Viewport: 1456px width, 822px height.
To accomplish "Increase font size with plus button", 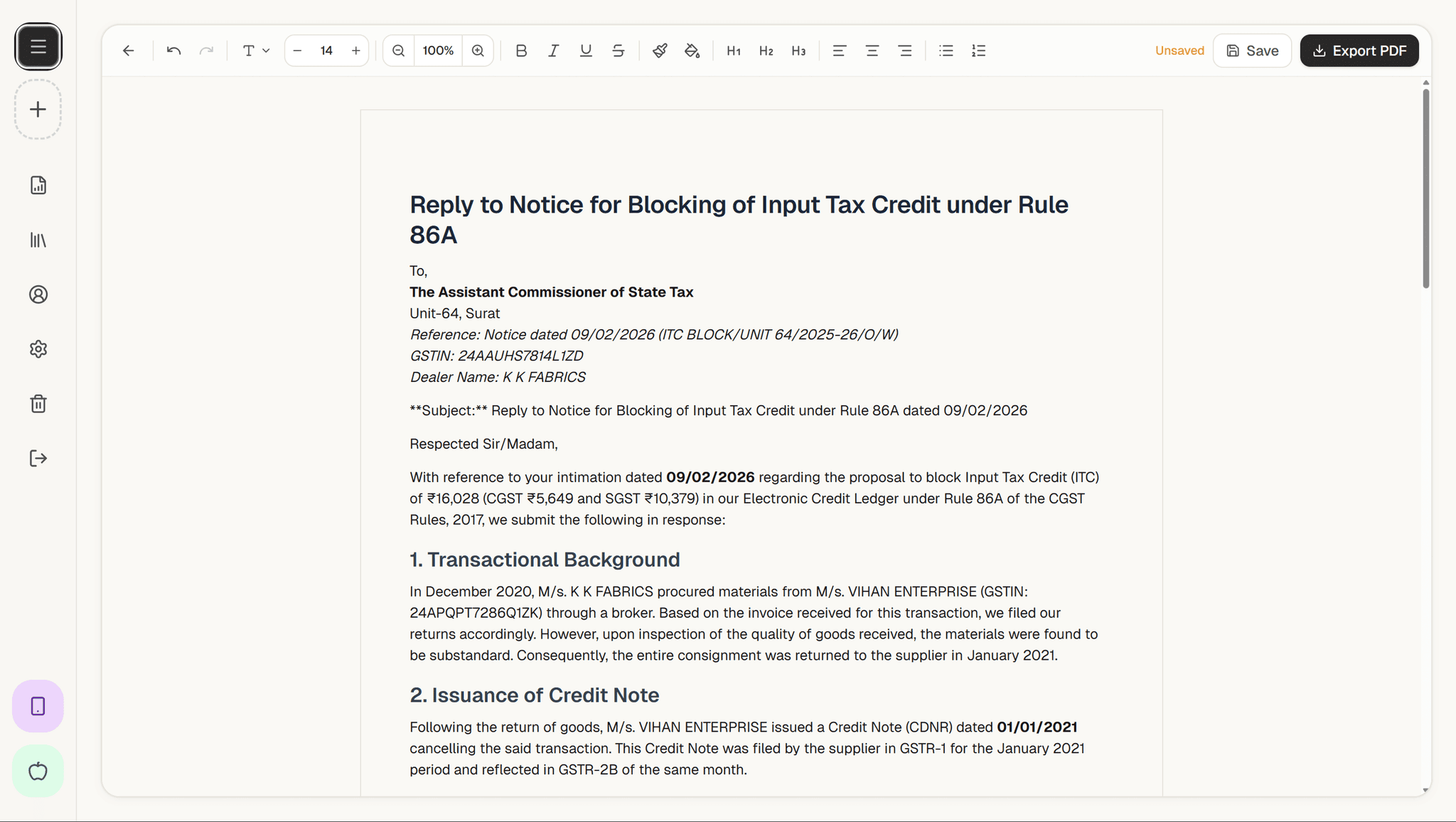I will tap(356, 50).
